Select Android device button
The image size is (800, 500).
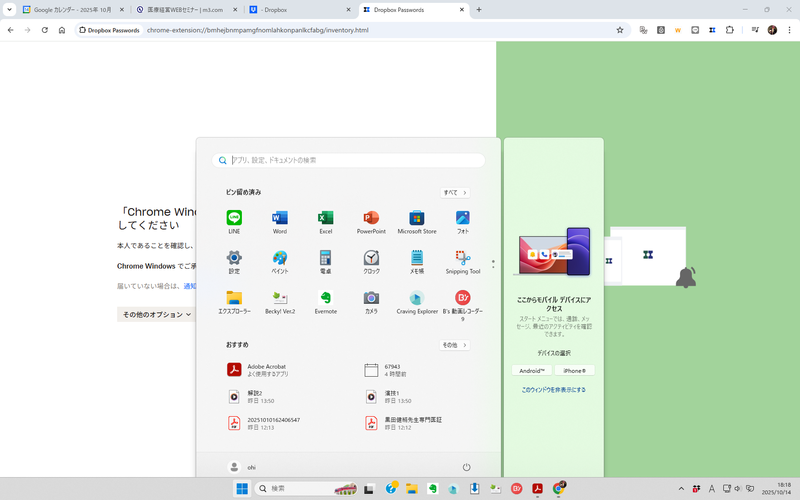click(531, 370)
